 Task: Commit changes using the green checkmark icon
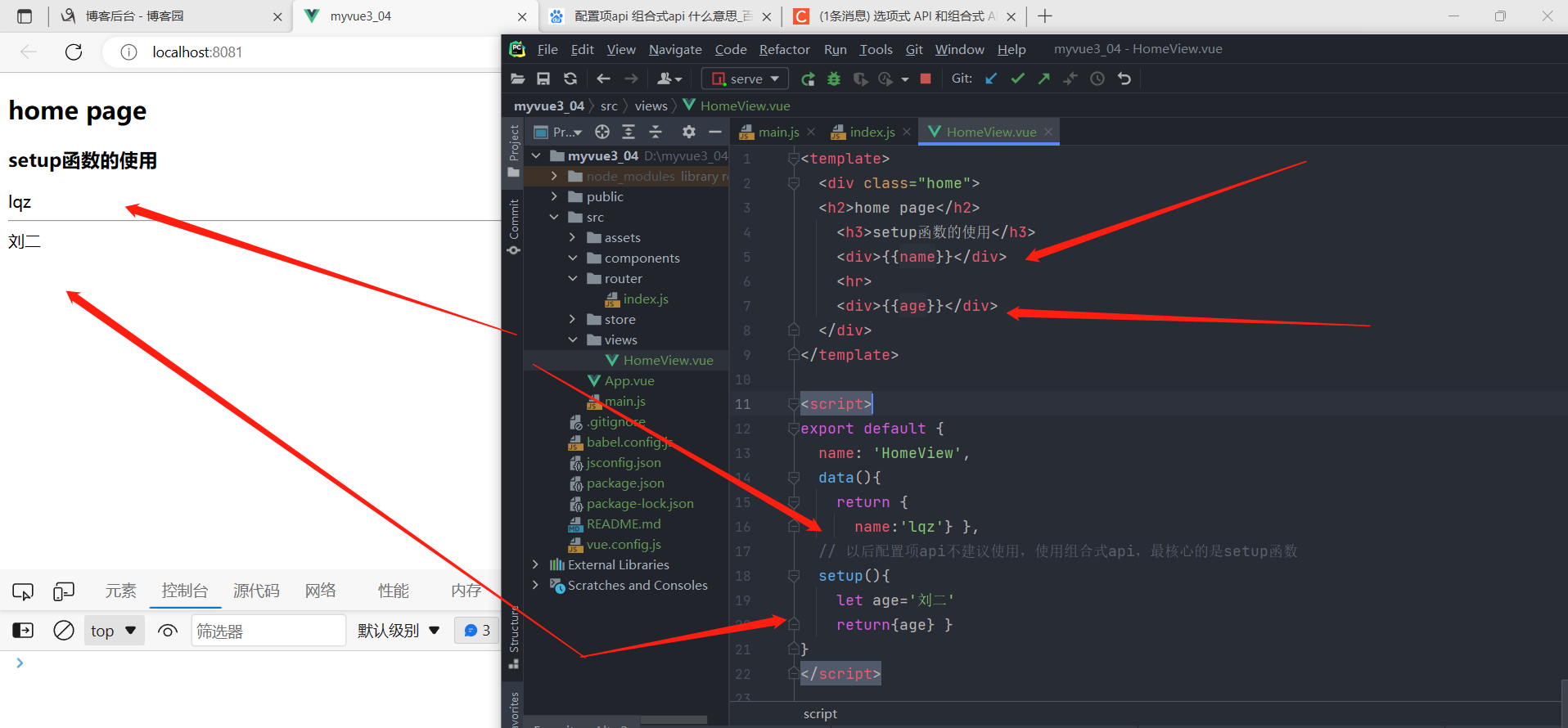[x=1017, y=79]
